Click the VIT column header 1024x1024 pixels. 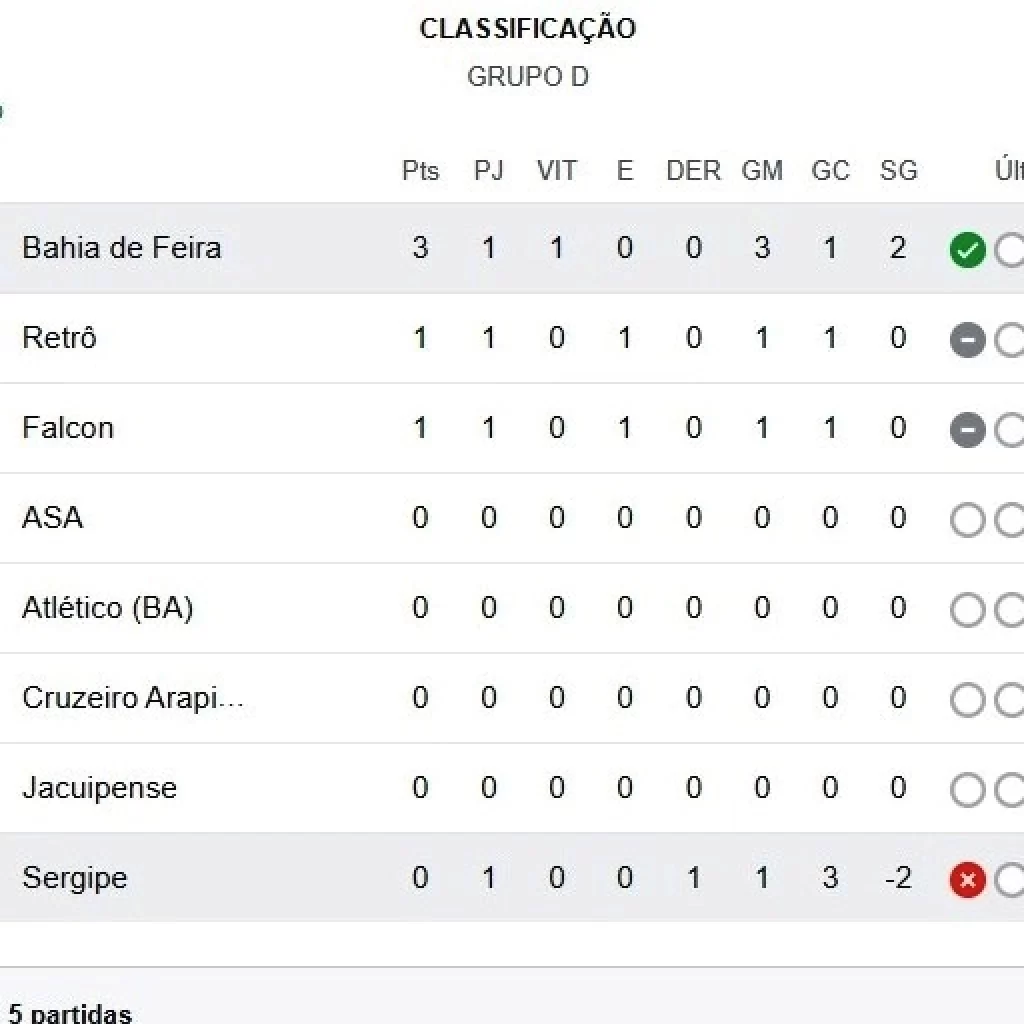[x=556, y=171]
